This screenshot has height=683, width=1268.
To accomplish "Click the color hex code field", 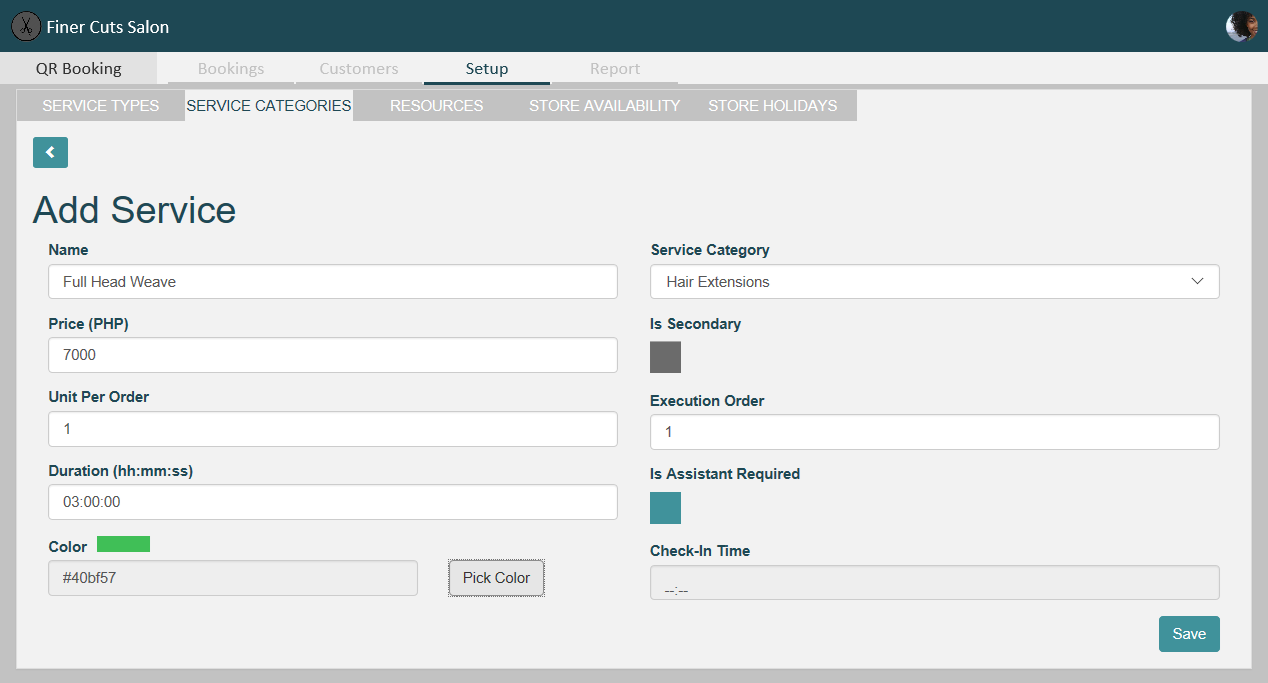I will [x=233, y=578].
